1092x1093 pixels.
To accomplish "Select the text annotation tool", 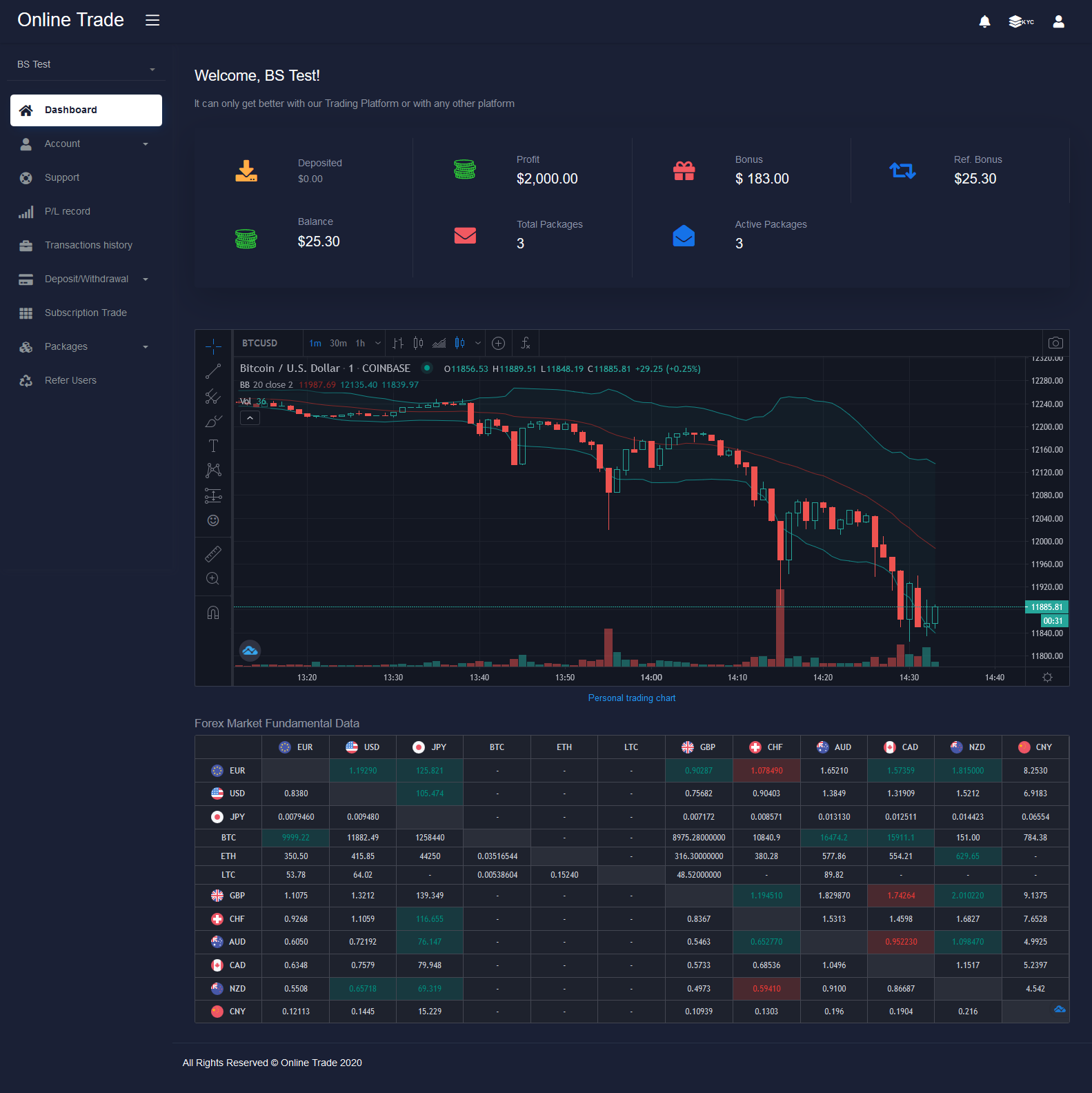I will (x=213, y=446).
